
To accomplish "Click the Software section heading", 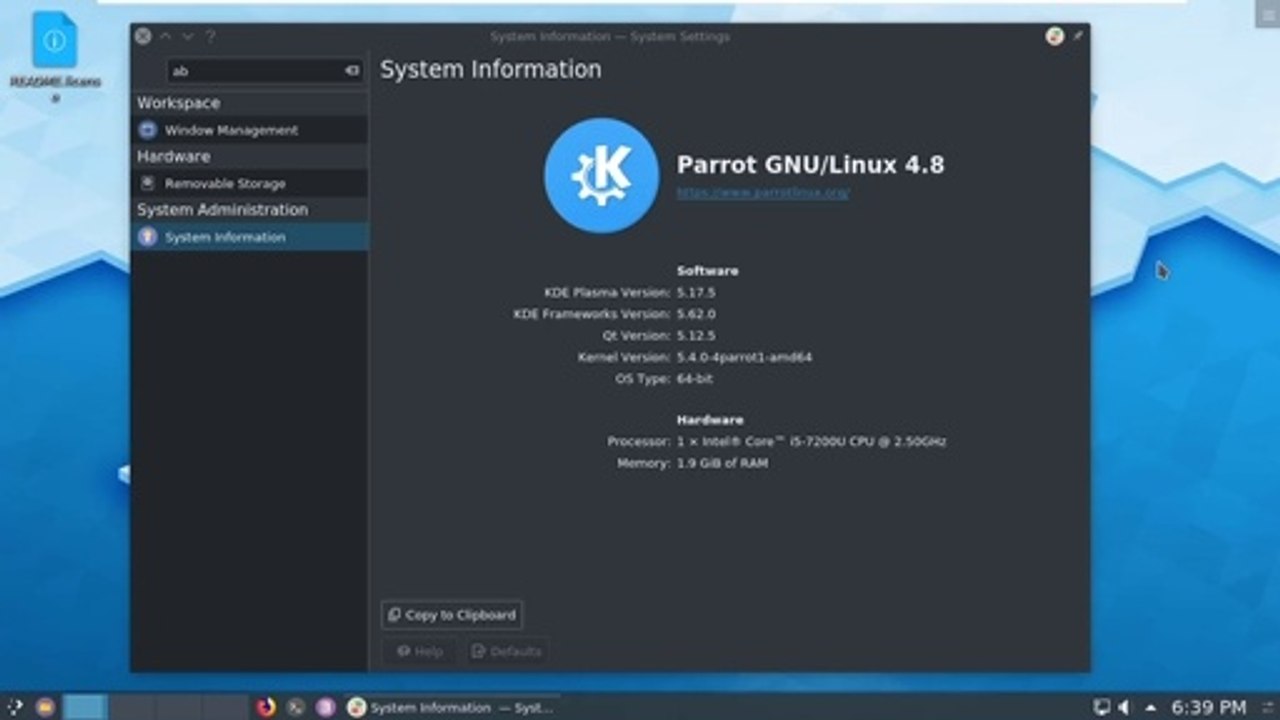I will tap(707, 271).
